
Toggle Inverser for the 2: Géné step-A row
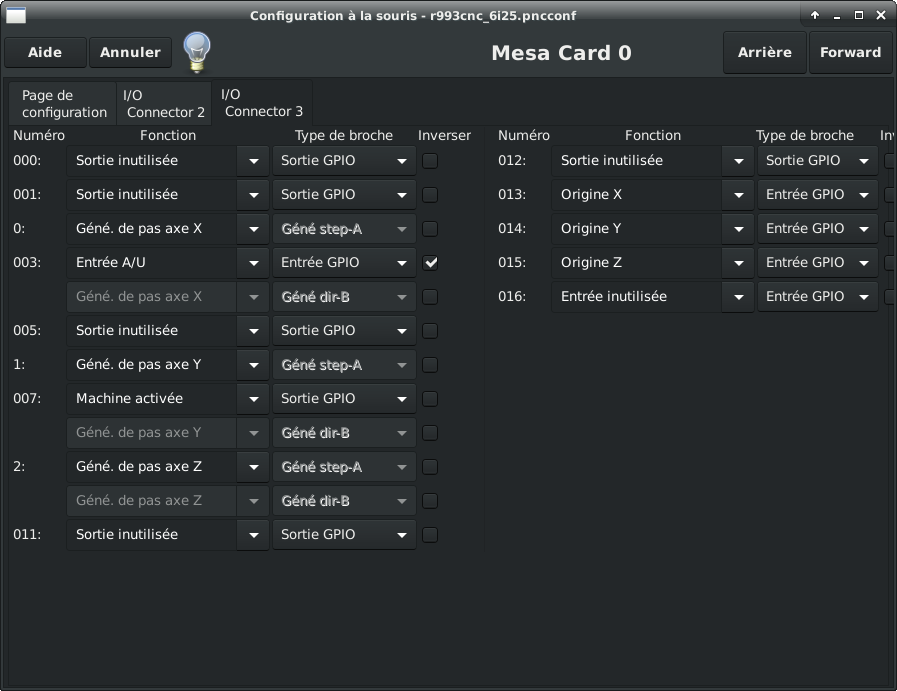(x=430, y=467)
